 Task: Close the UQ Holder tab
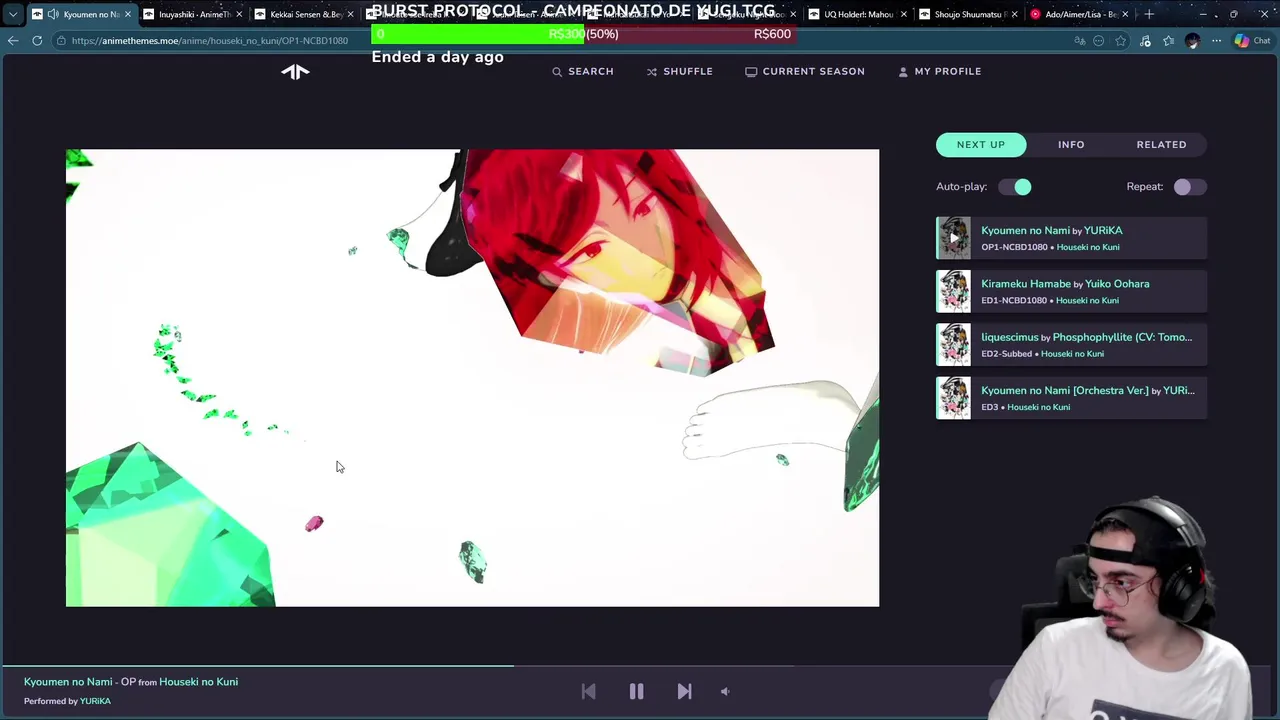coord(904,14)
